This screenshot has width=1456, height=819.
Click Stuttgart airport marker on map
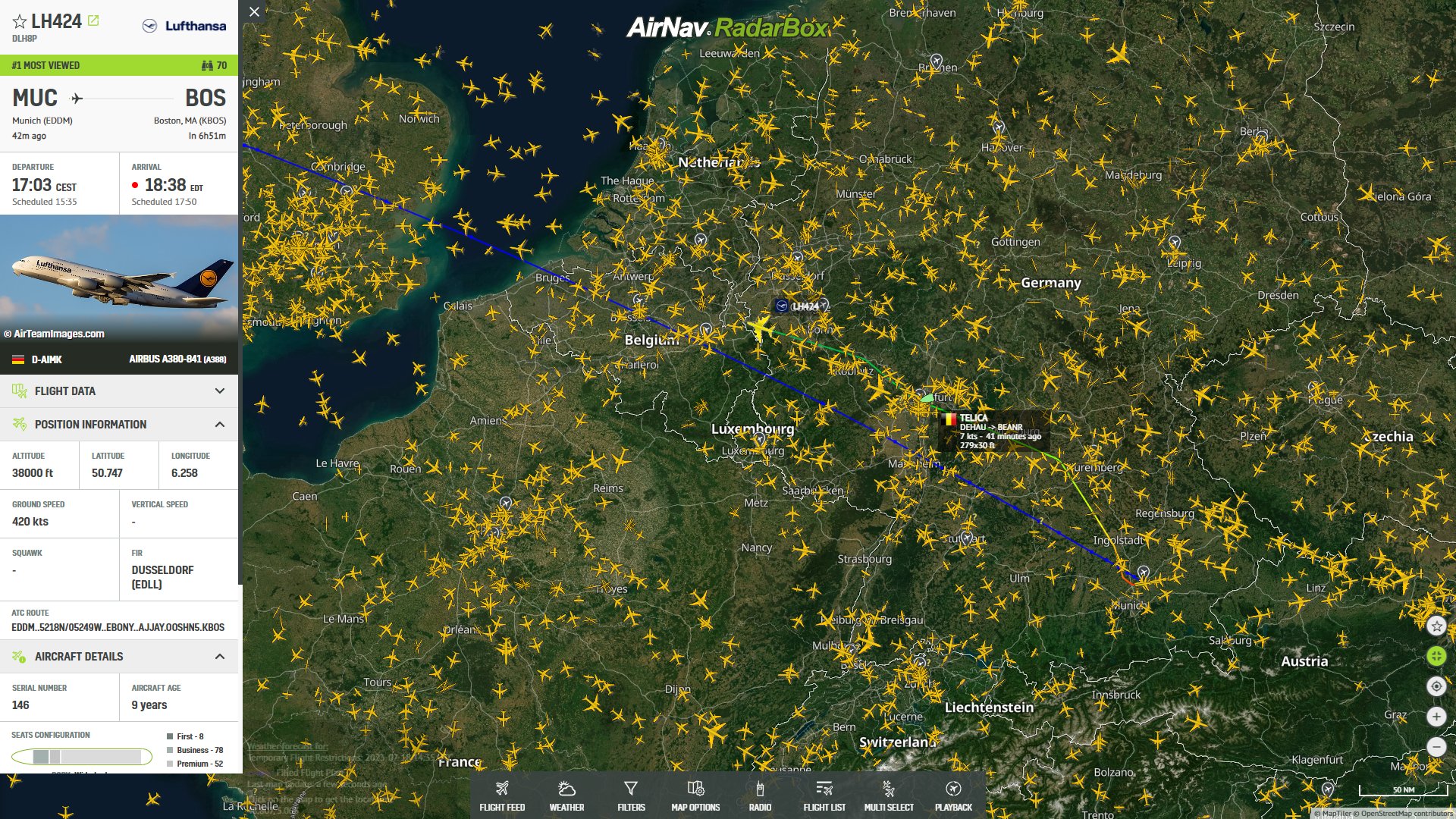pyautogui.click(x=966, y=538)
